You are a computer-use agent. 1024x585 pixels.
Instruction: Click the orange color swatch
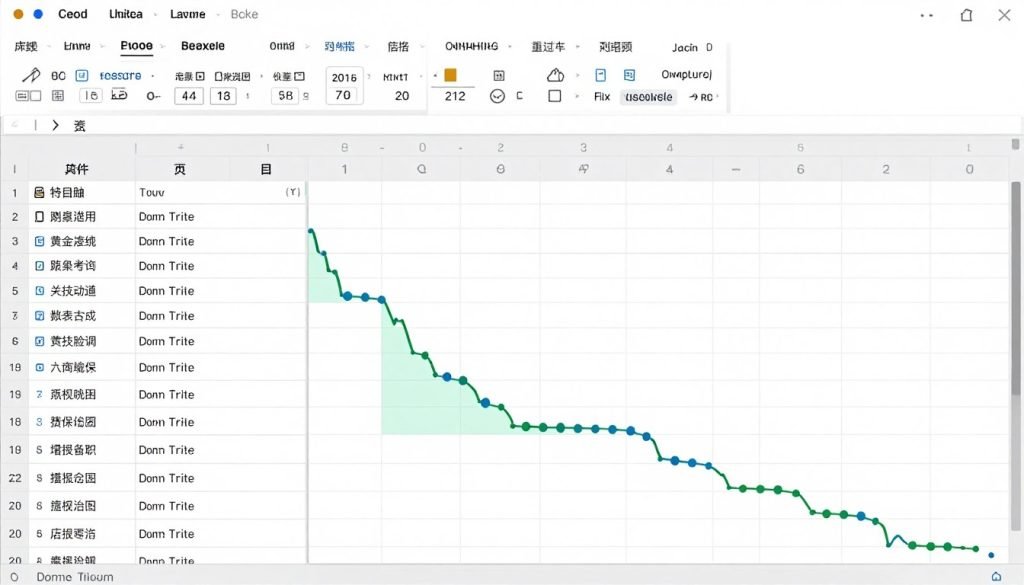(451, 75)
